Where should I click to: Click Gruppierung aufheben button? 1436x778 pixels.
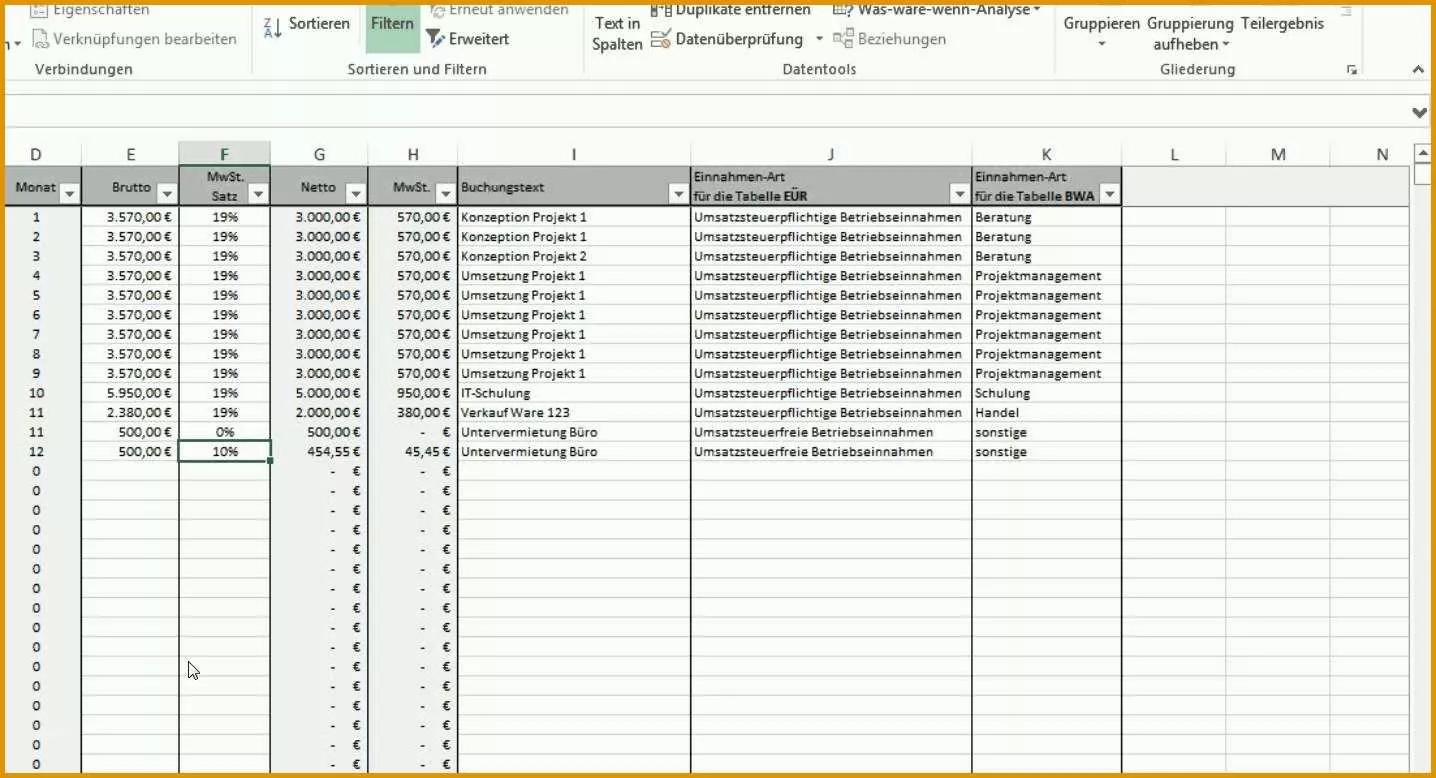point(1190,33)
